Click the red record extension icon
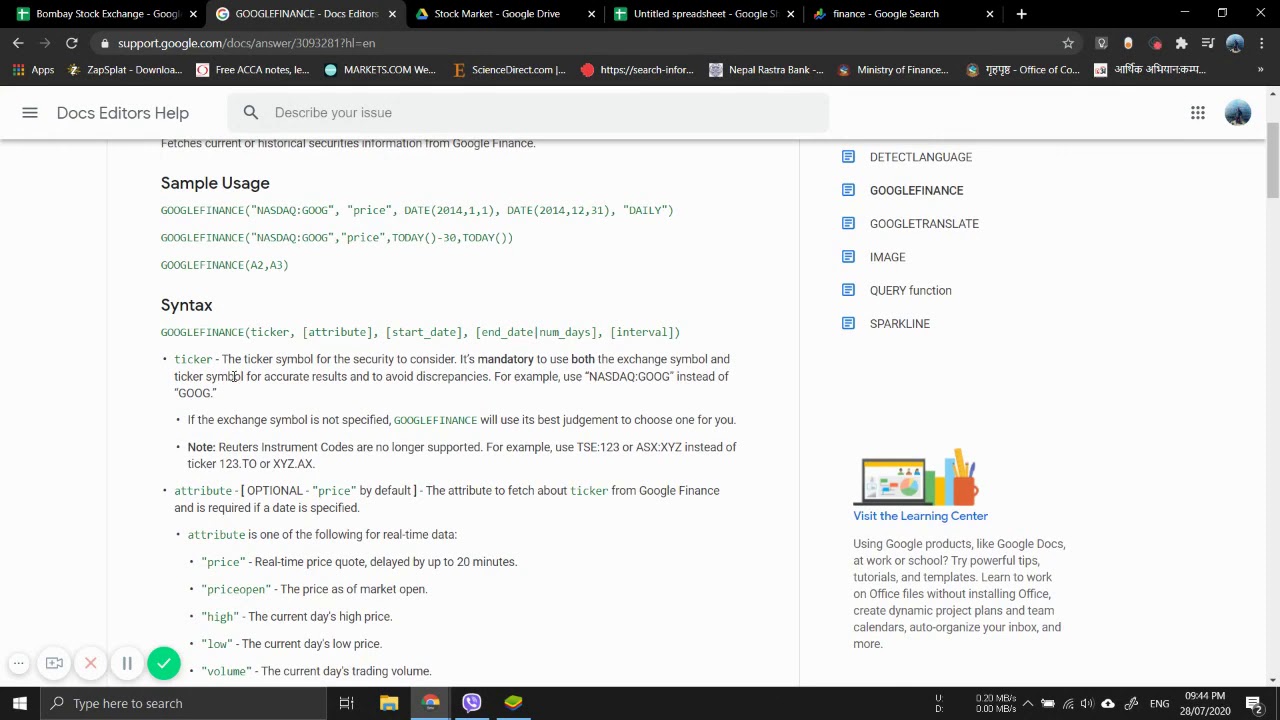The image size is (1280, 720). point(1155,43)
